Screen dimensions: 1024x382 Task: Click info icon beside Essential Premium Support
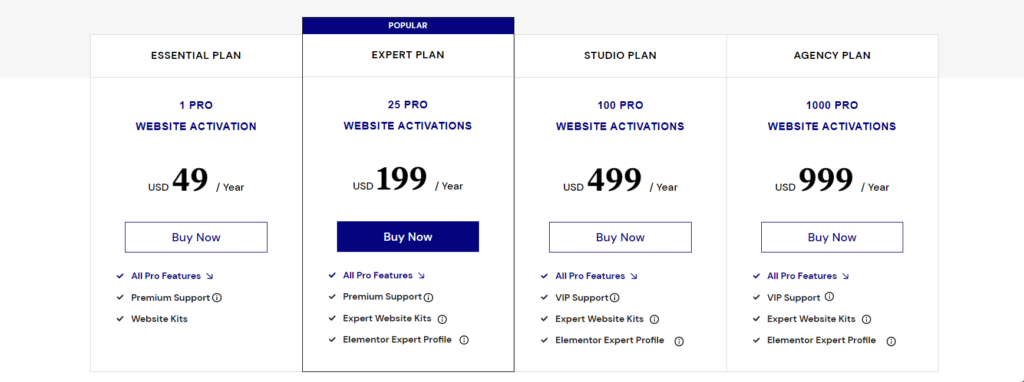coord(217,298)
